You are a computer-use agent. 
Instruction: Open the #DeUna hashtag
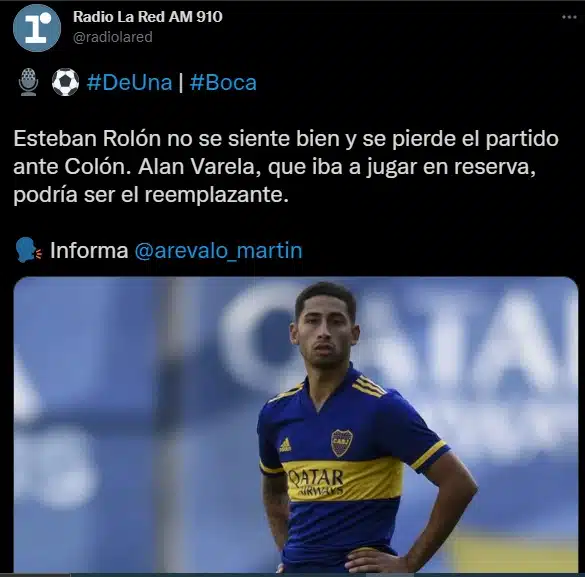click(129, 82)
